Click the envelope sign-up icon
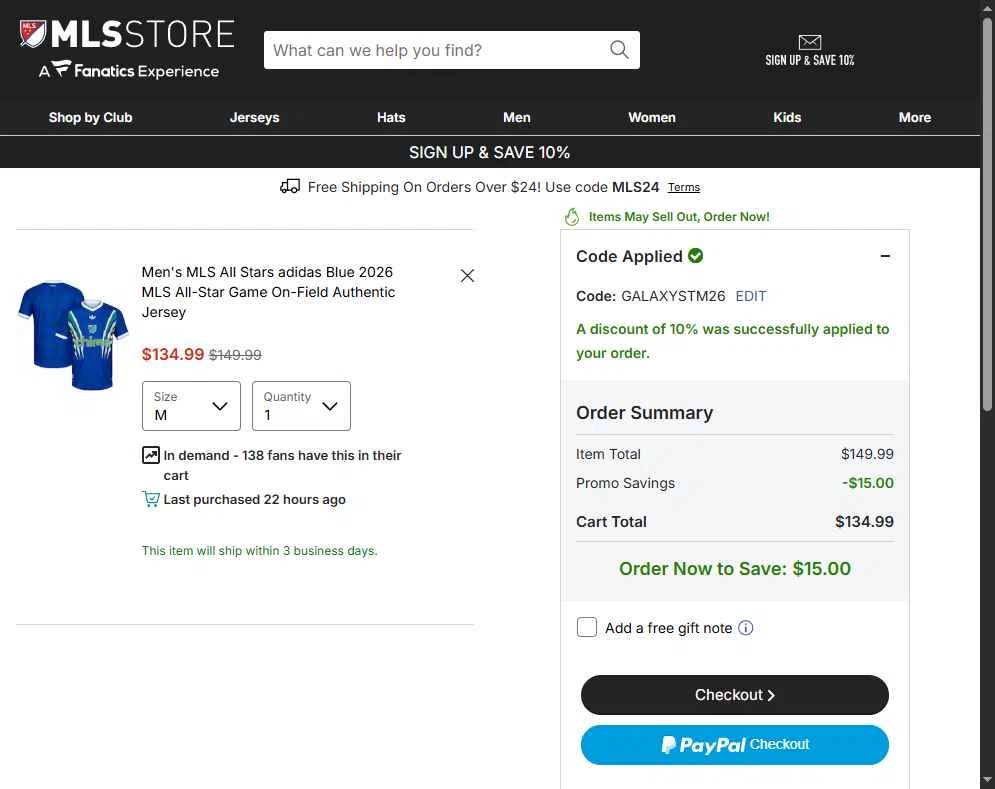Viewport: 995px width, 789px height. coord(809,42)
